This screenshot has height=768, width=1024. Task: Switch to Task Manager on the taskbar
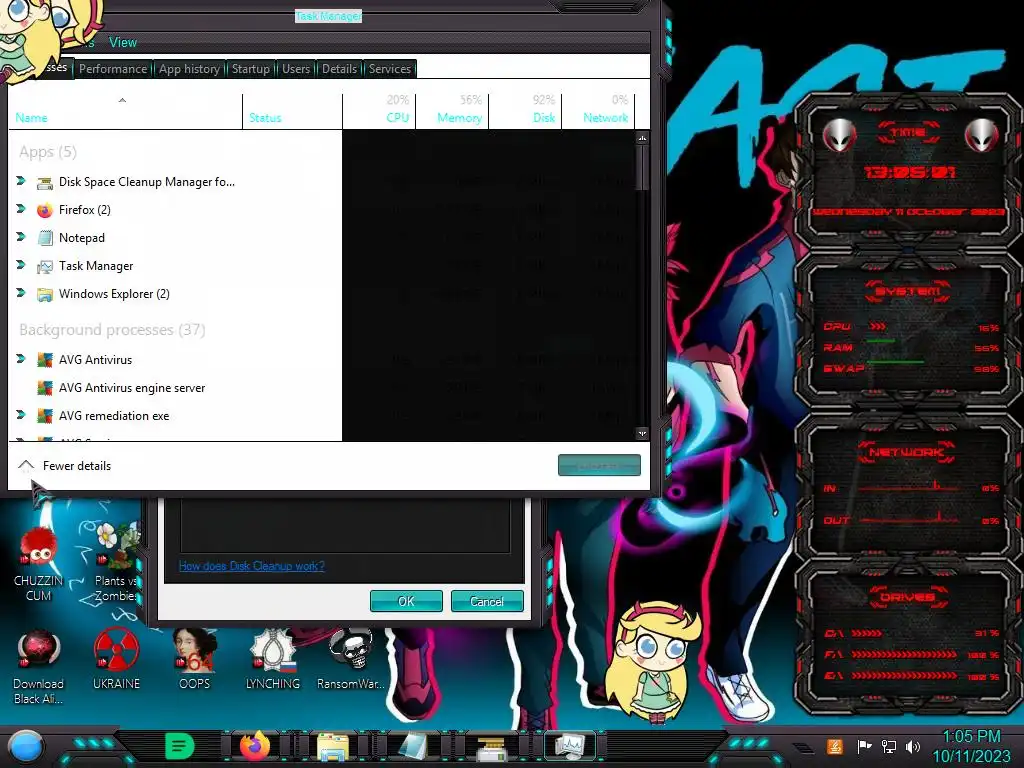tap(569, 746)
